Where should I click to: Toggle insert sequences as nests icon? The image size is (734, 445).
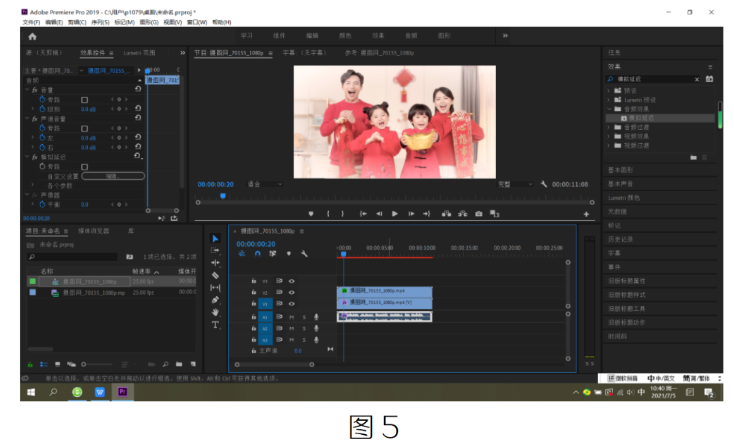pyautogui.click(x=242, y=254)
